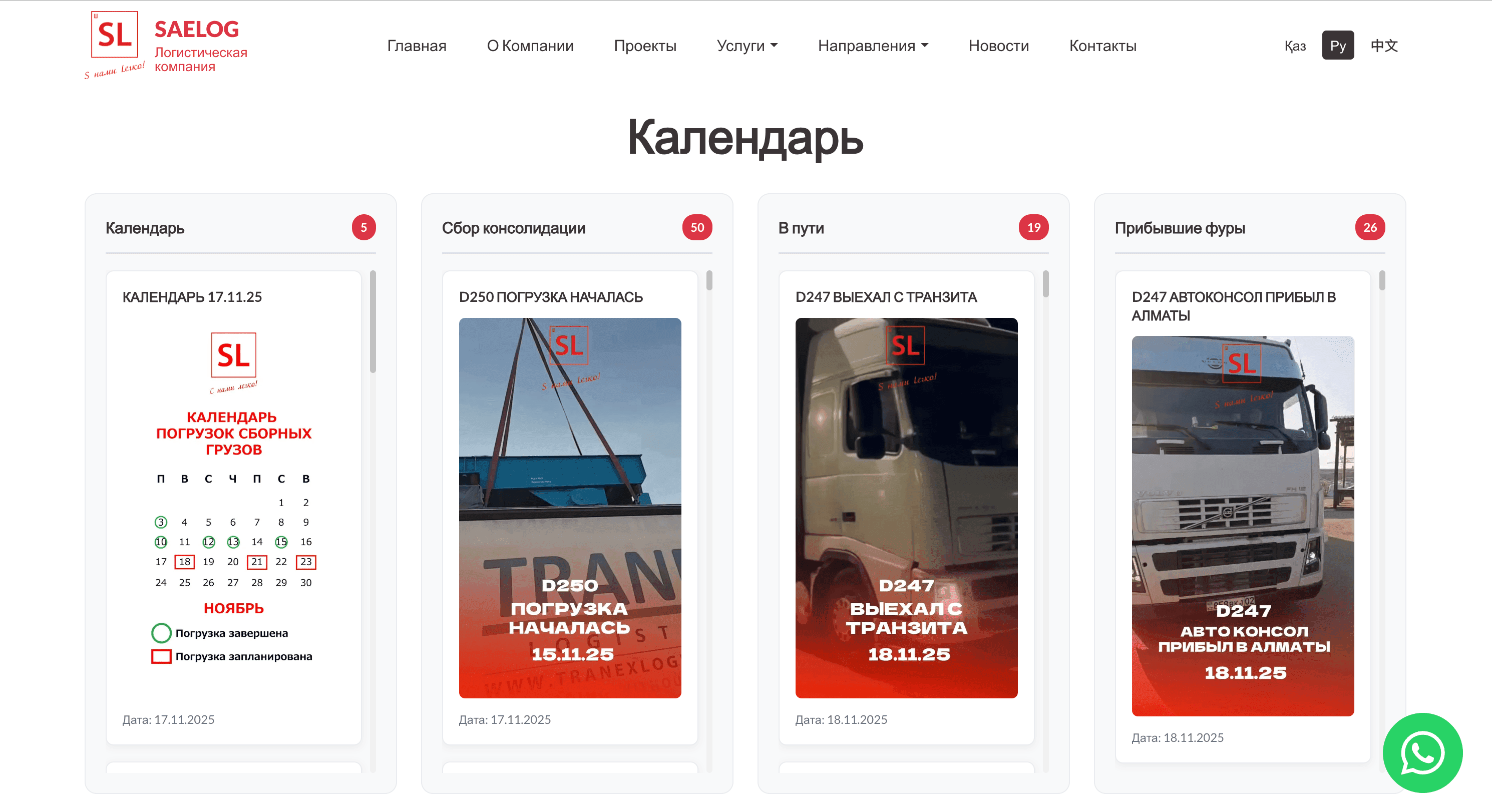The height and width of the screenshot is (812, 1492).
Task: Click the counter badge 50 on Сбор консолидации
Action: [698, 228]
